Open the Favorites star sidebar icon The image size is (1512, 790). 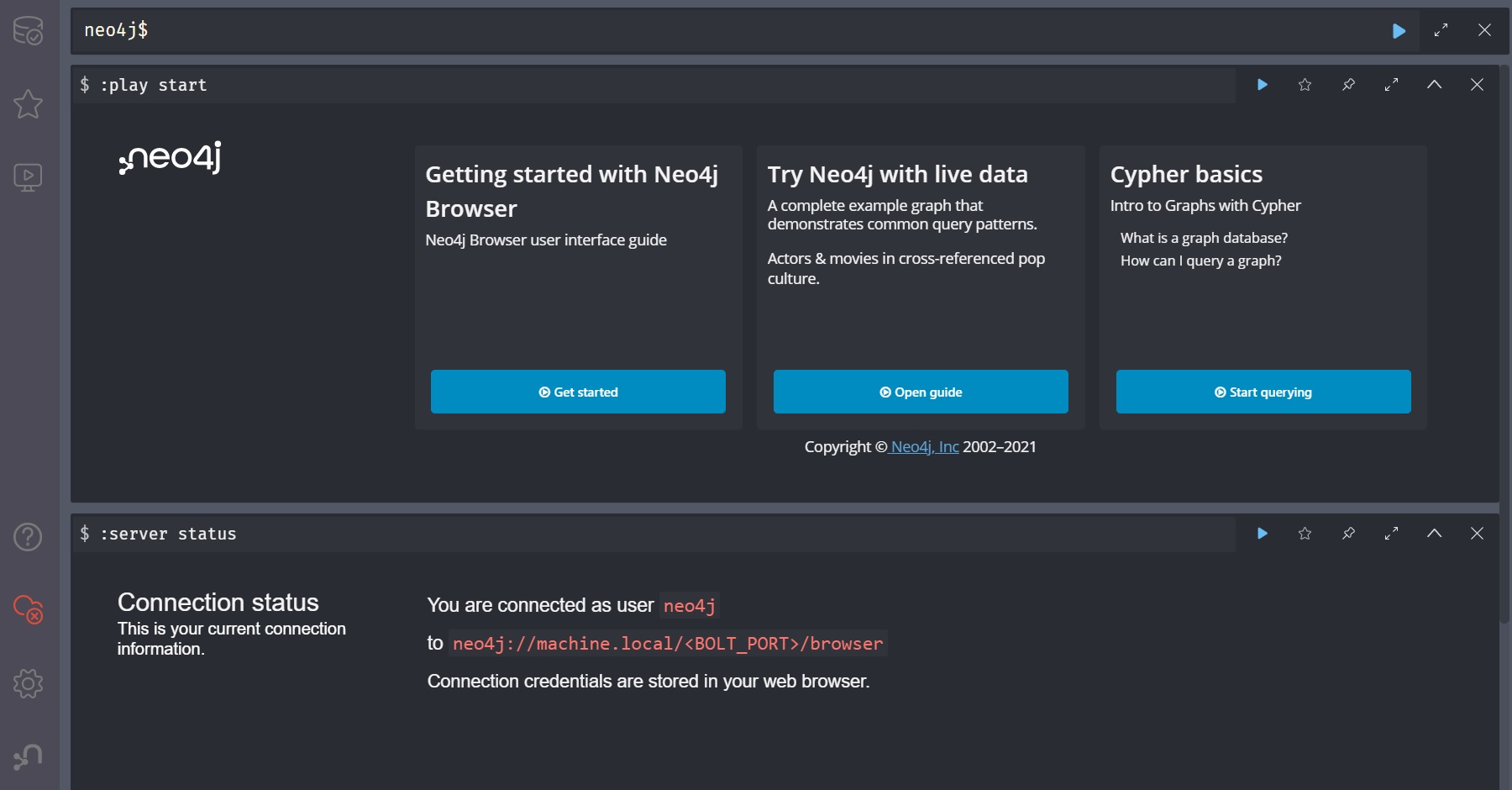coord(29,104)
